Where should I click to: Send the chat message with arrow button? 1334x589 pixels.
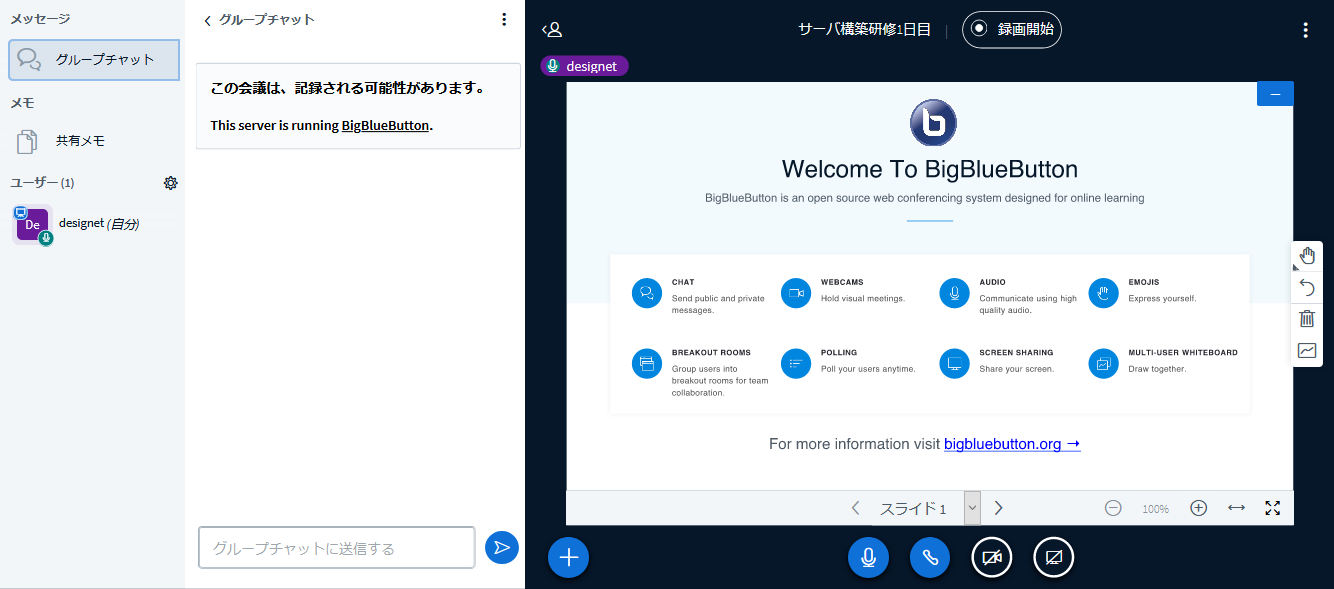pos(502,547)
